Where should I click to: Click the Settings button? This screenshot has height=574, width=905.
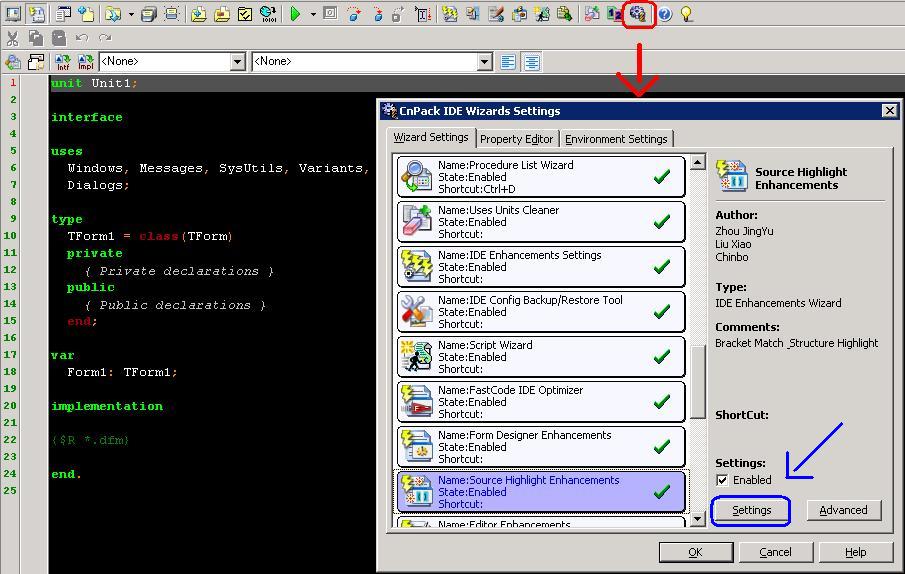point(751,510)
